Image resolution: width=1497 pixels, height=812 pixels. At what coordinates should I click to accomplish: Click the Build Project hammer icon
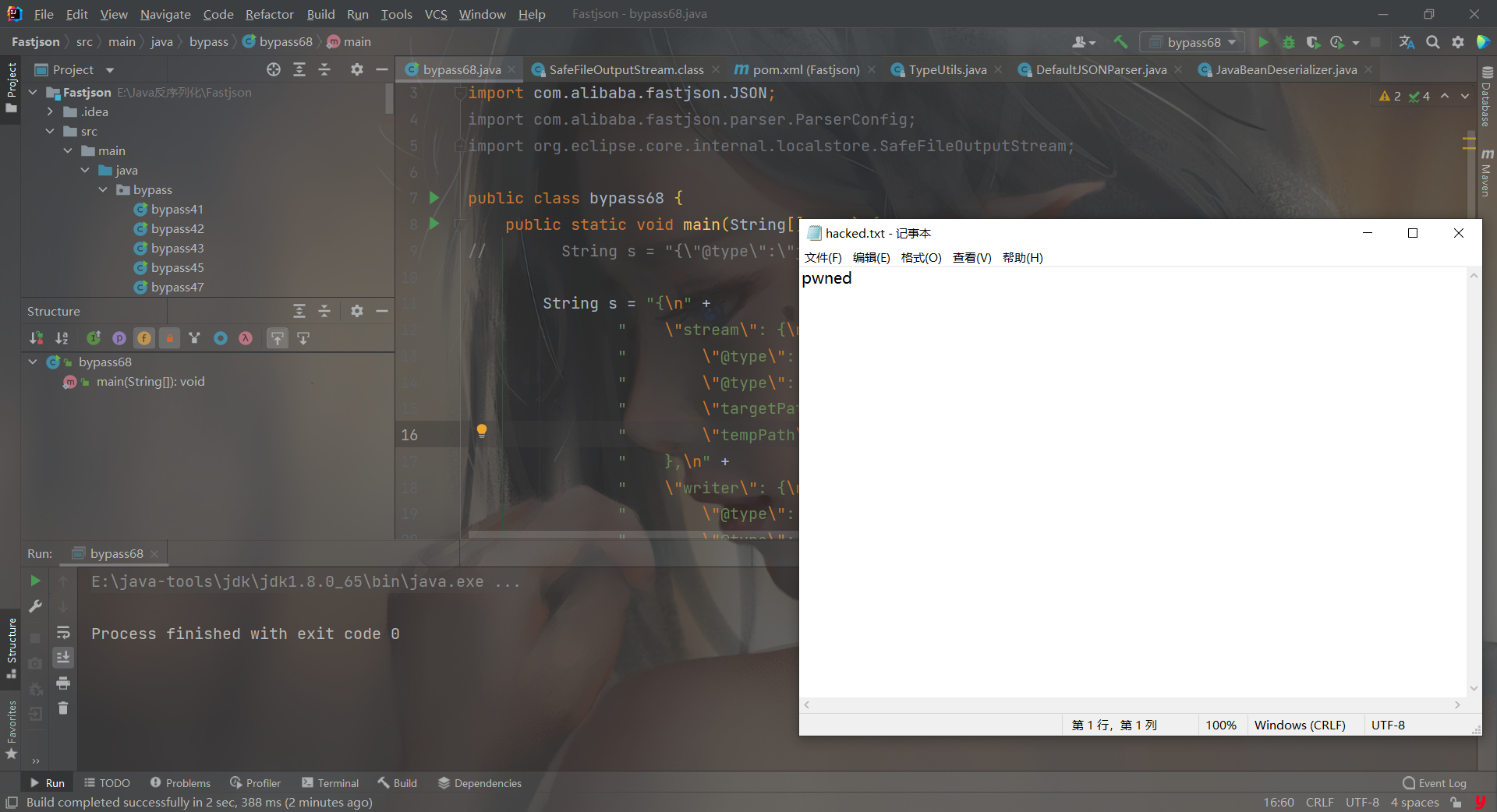click(x=1120, y=42)
